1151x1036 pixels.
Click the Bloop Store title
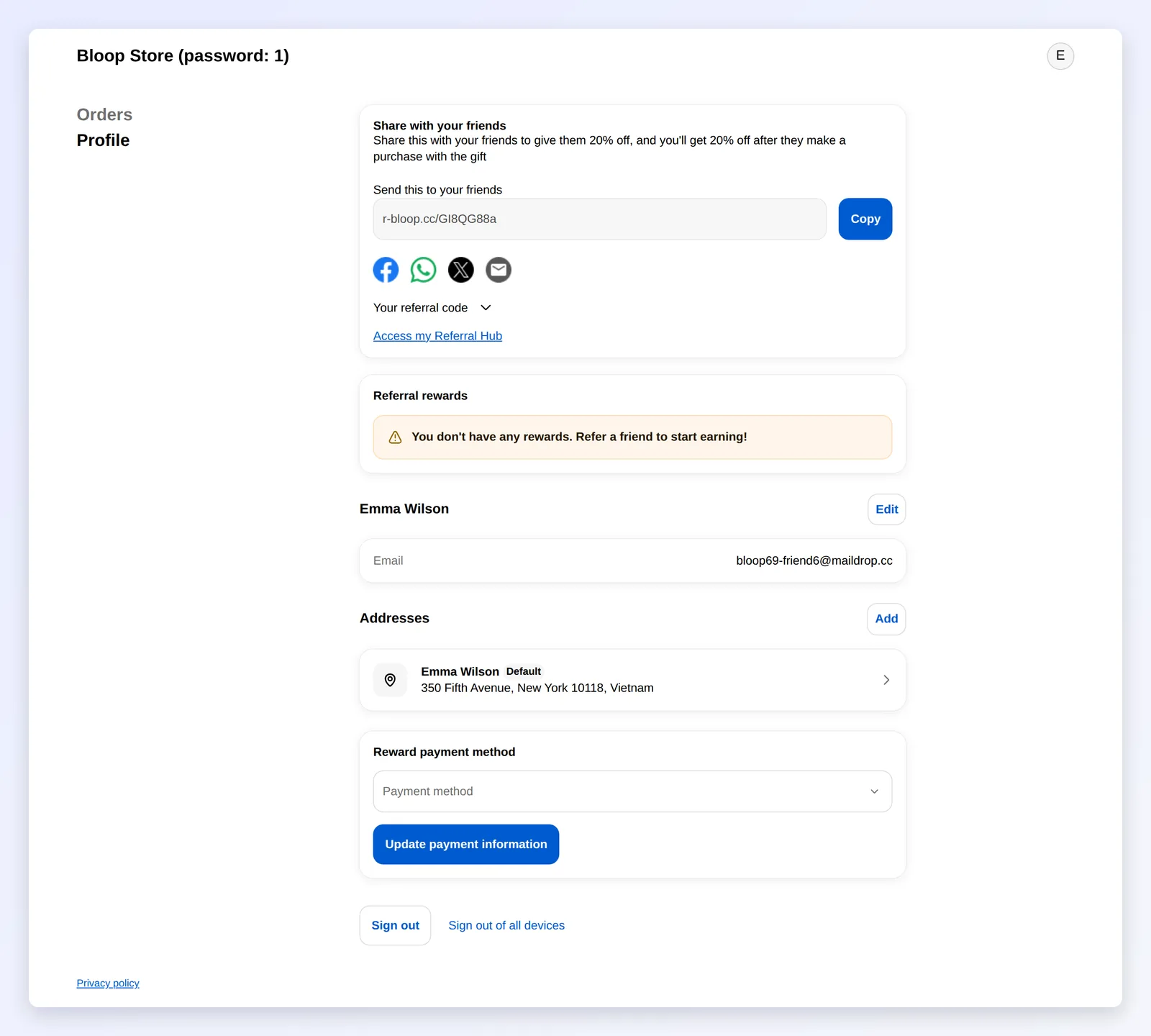(183, 56)
